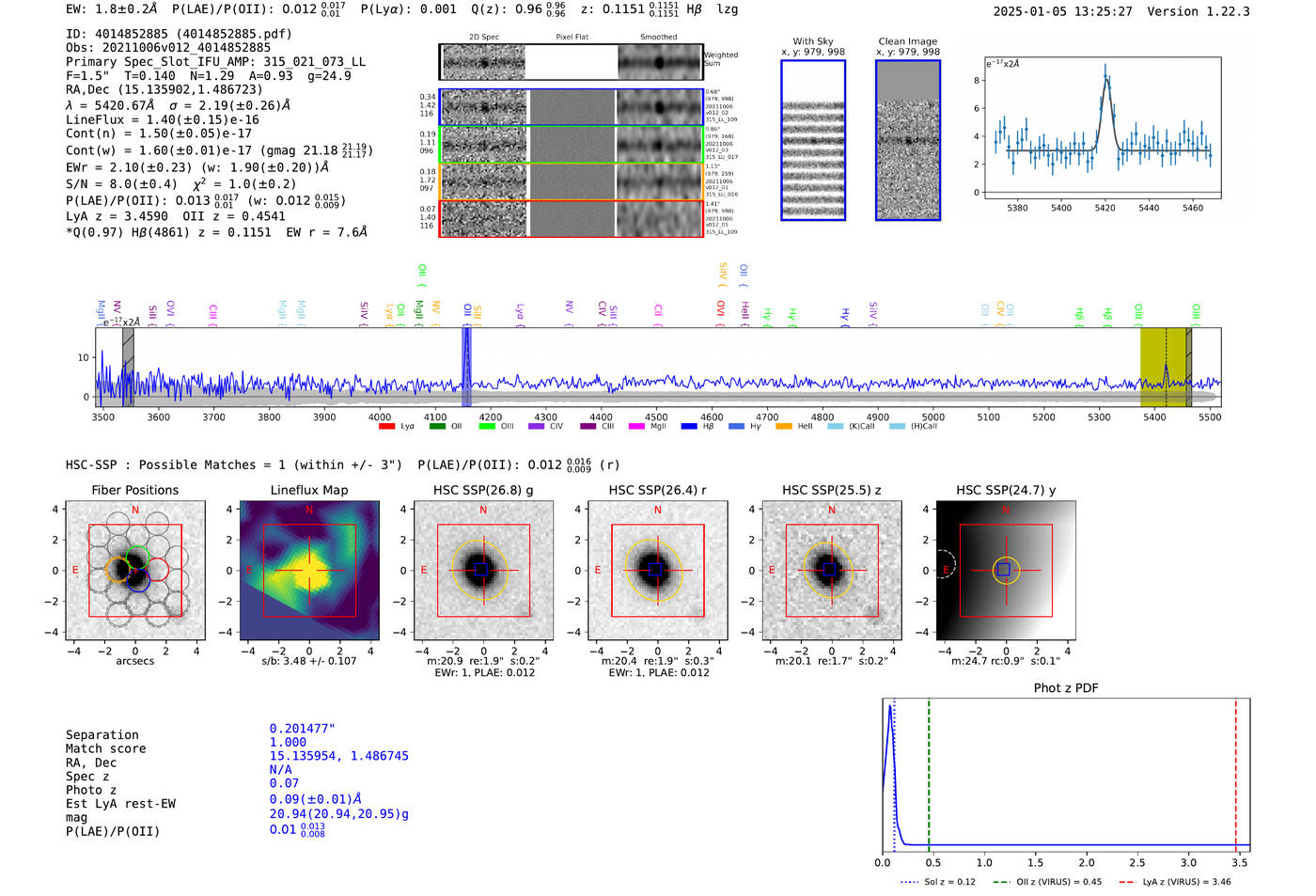Image resolution: width=1316 pixels, height=896 pixels.
Task: Select the HSC SSP(24.7) y cutout
Action: coord(1006,570)
